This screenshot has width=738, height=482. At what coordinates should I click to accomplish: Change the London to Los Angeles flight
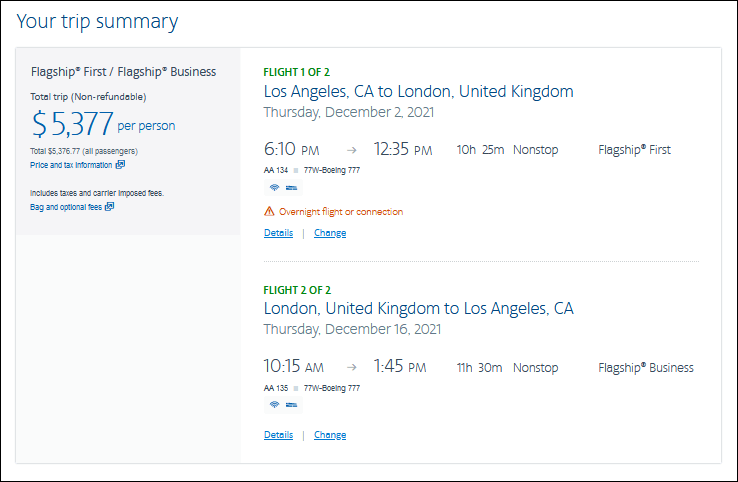pos(330,435)
